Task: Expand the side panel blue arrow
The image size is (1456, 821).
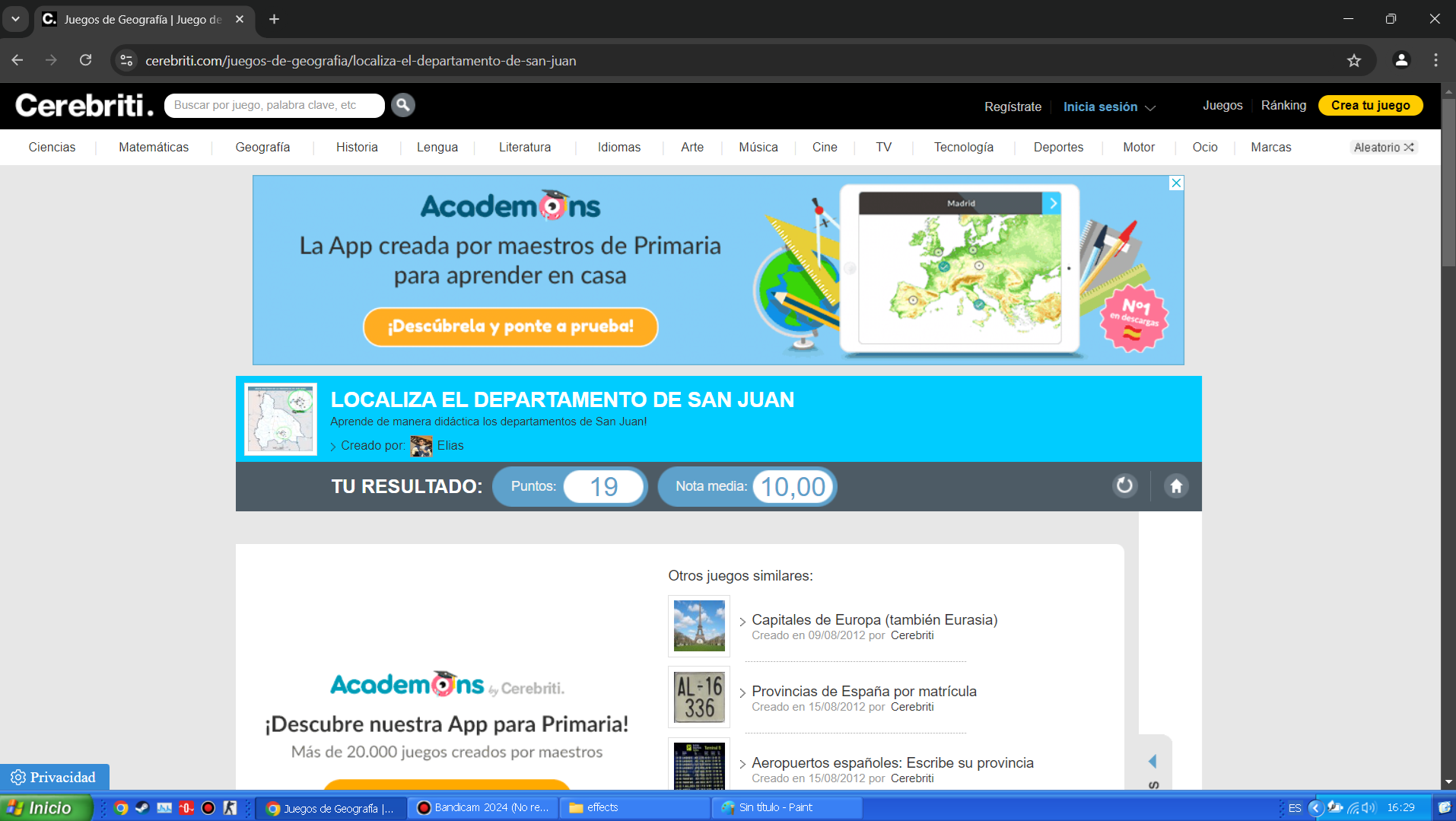Action: pyautogui.click(x=1152, y=762)
